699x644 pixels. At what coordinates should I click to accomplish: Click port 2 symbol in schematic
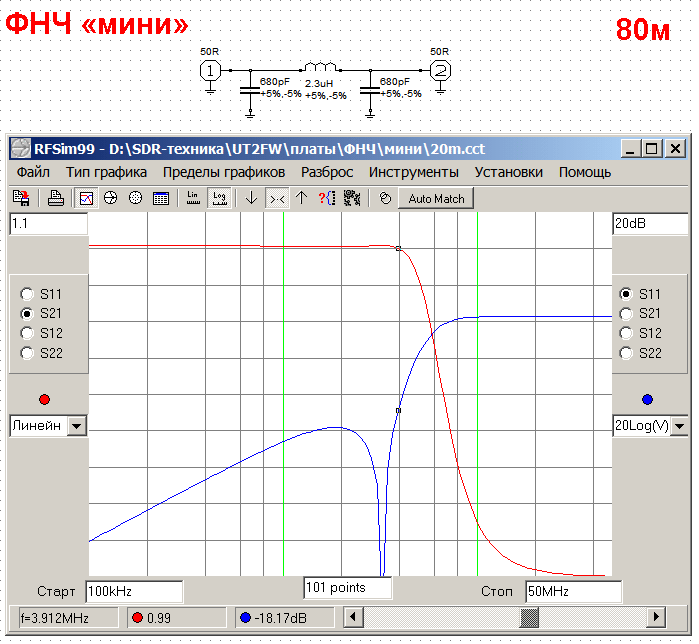click(440, 70)
